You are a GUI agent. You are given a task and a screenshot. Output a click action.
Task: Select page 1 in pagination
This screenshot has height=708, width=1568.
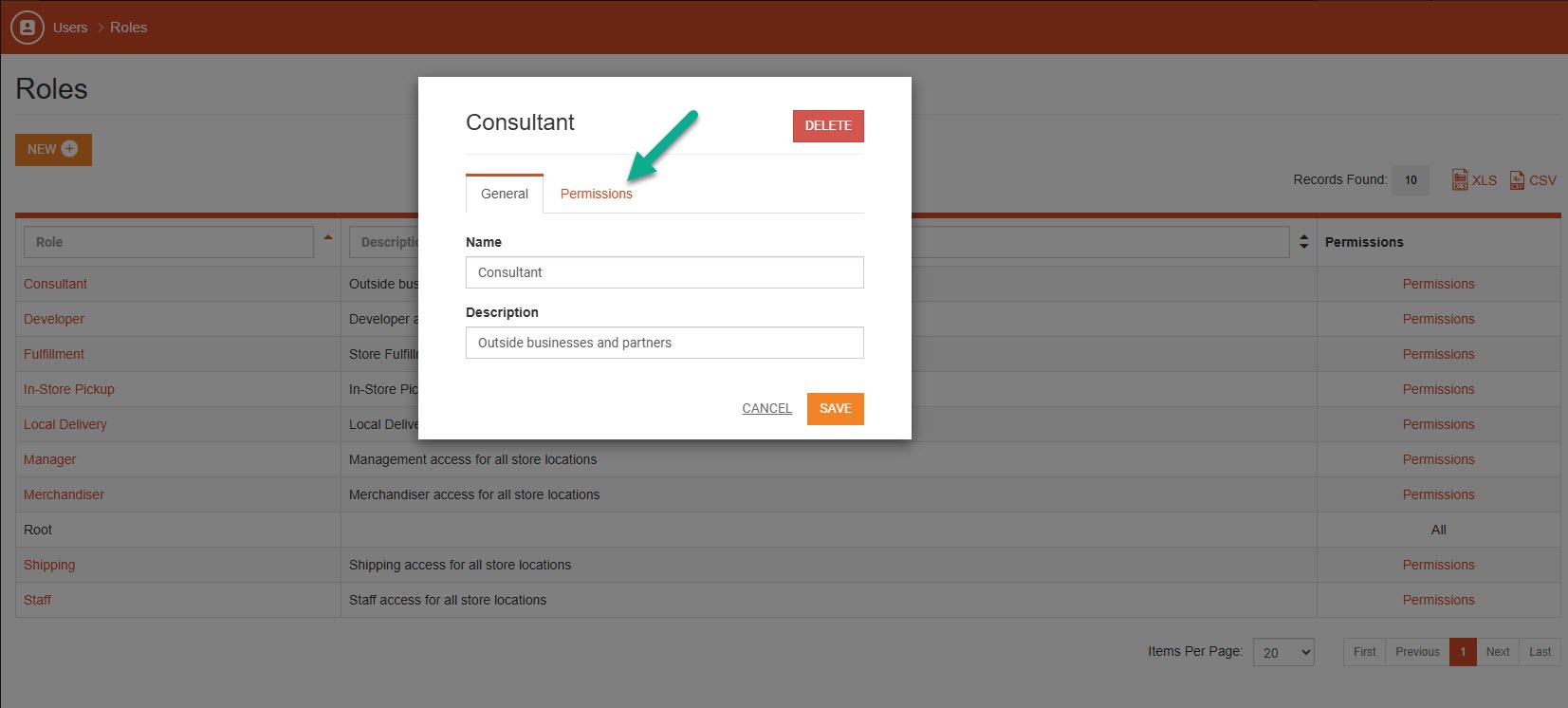[x=1463, y=652]
